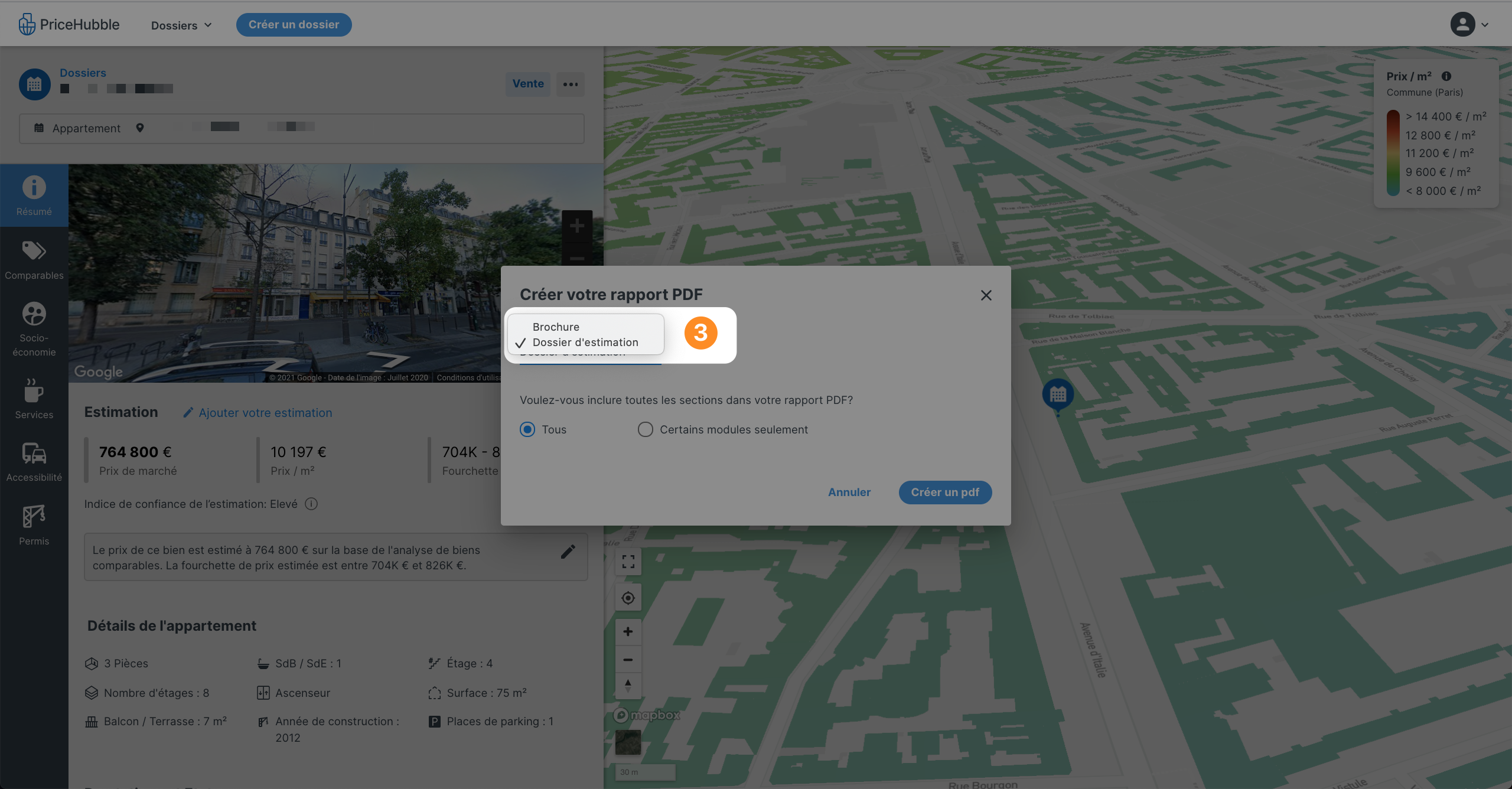Select Certains modules seulement radio button
Screen dimensions: 1512x789
[646, 429]
